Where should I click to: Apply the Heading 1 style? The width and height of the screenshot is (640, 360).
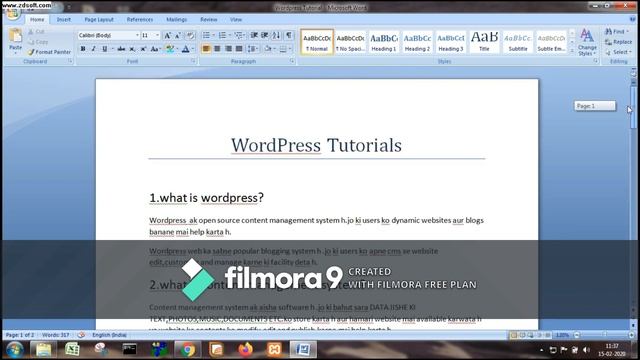384,42
